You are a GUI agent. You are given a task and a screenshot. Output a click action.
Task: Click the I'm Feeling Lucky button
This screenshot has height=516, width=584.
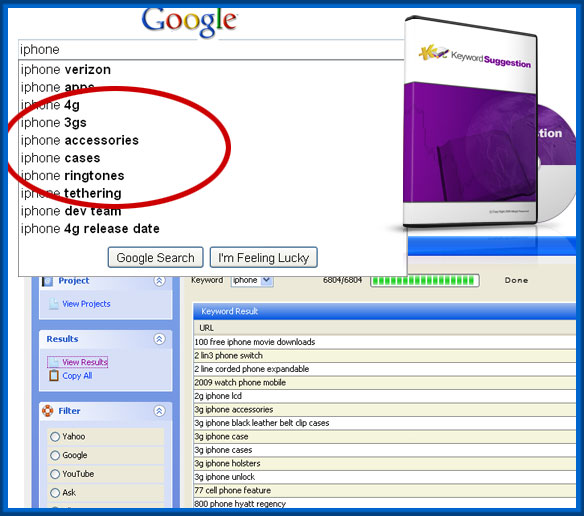coord(264,257)
